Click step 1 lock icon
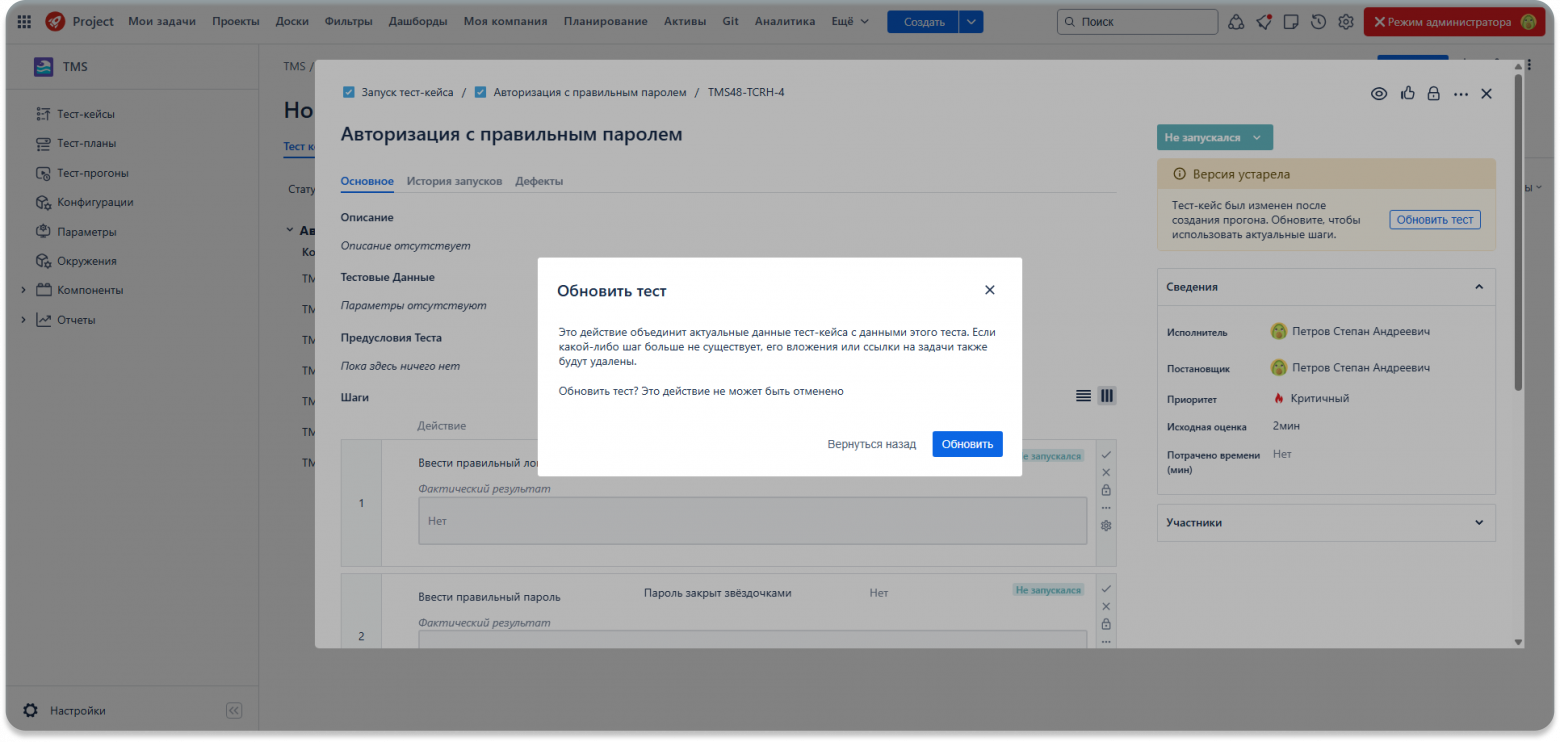1560x742 pixels. pyautogui.click(x=1106, y=490)
